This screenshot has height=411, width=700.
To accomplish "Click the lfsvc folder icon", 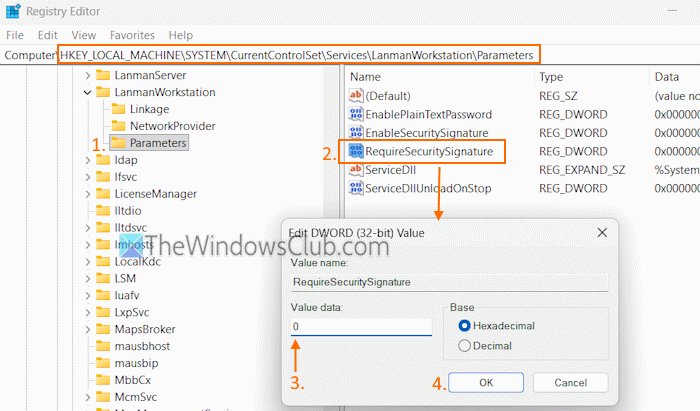I will [x=103, y=177].
